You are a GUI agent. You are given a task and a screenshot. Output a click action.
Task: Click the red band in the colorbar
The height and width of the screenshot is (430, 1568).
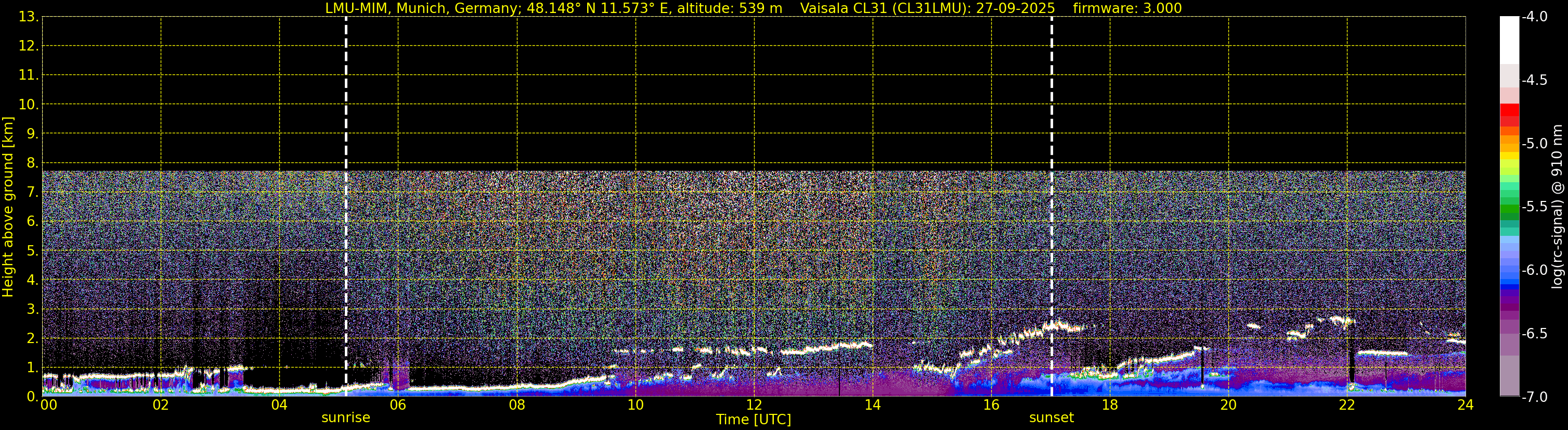pos(1510,115)
